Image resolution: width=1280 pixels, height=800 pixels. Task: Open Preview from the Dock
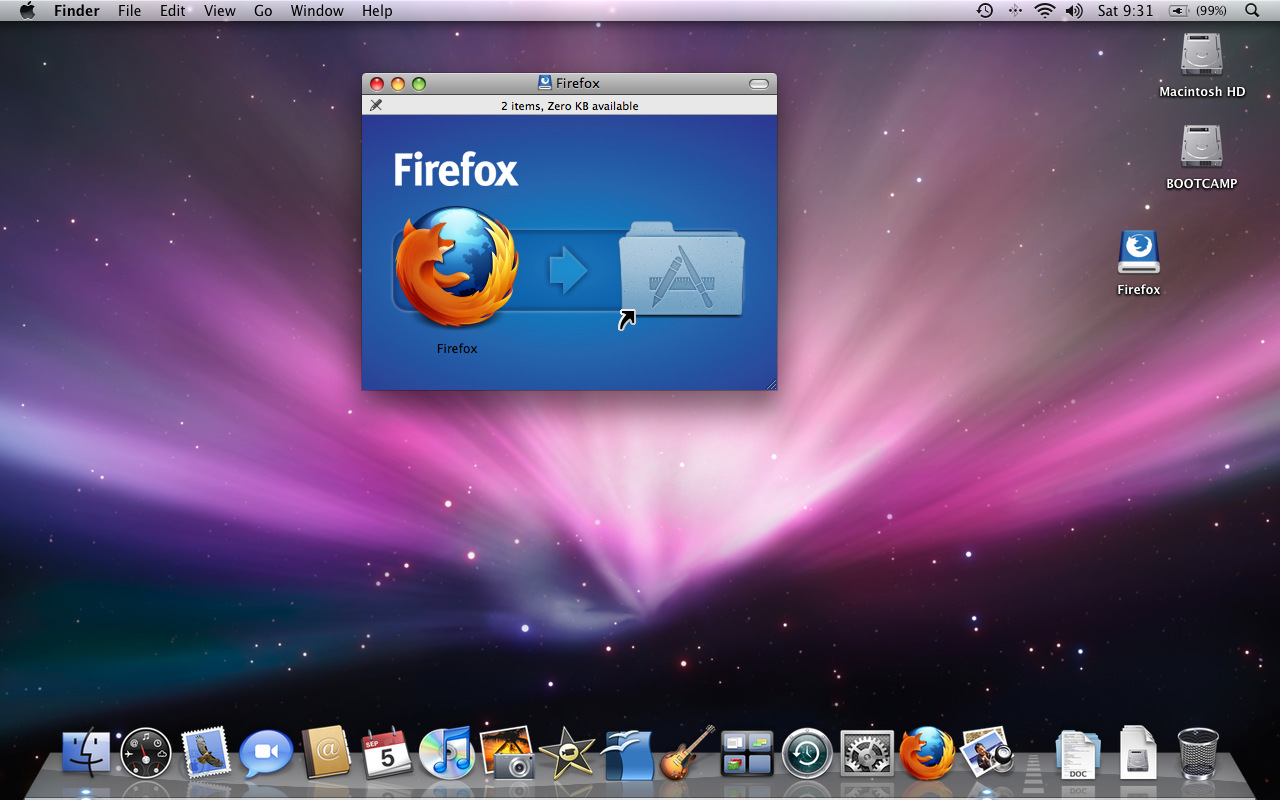[987, 752]
